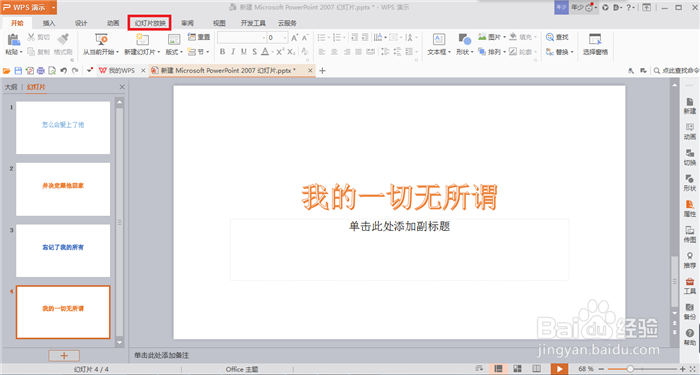The width and height of the screenshot is (700, 375).
Task: Open the font name dropdown
Action: [263, 38]
